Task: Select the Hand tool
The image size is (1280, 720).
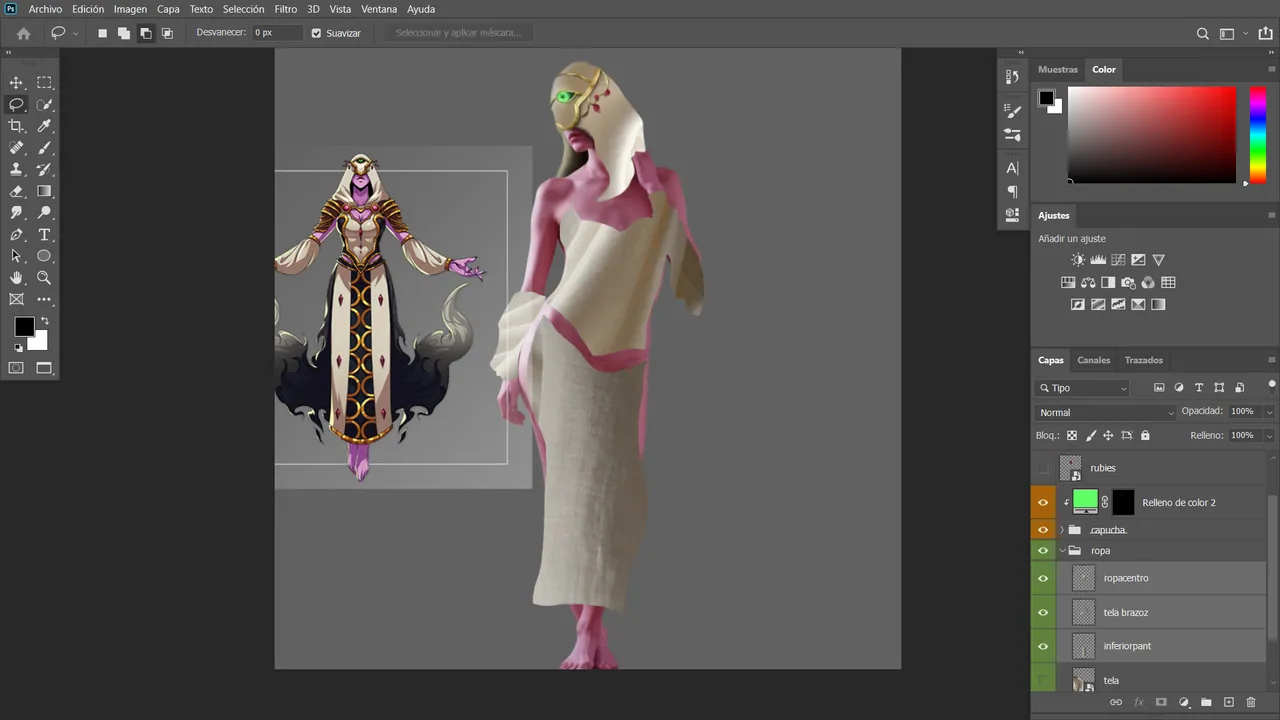Action: pos(16,278)
